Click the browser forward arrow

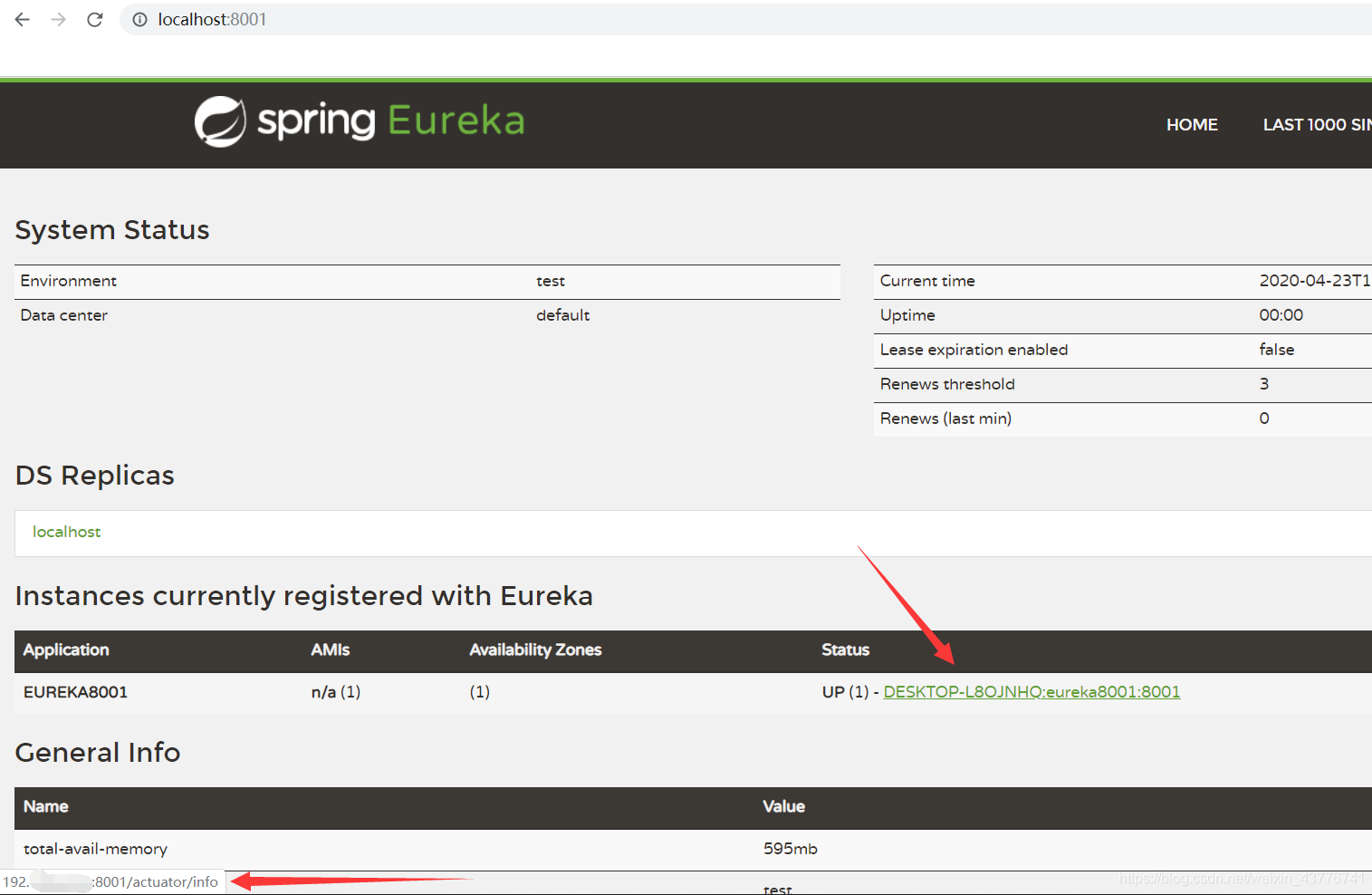(59, 19)
